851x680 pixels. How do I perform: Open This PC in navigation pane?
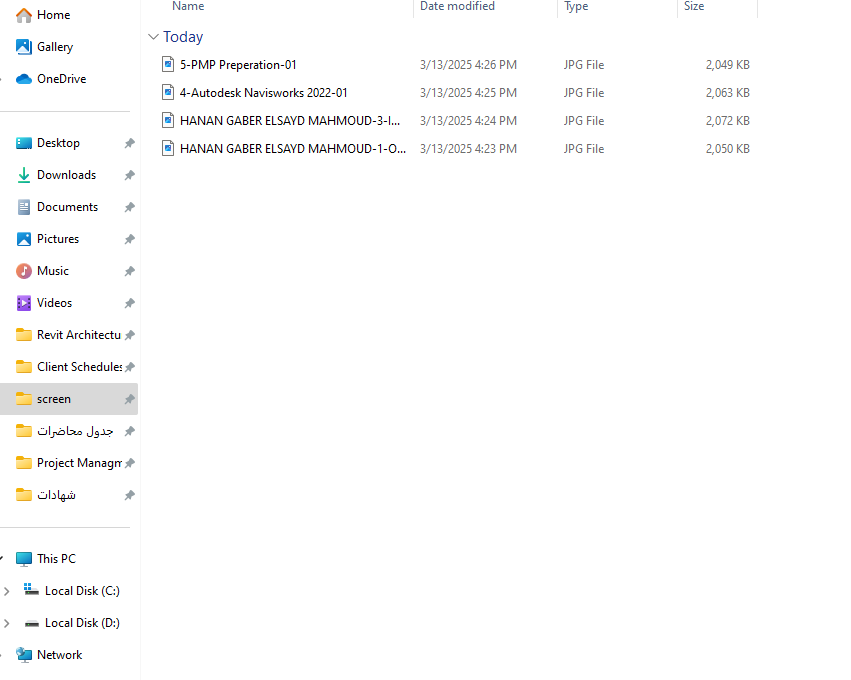click(56, 559)
